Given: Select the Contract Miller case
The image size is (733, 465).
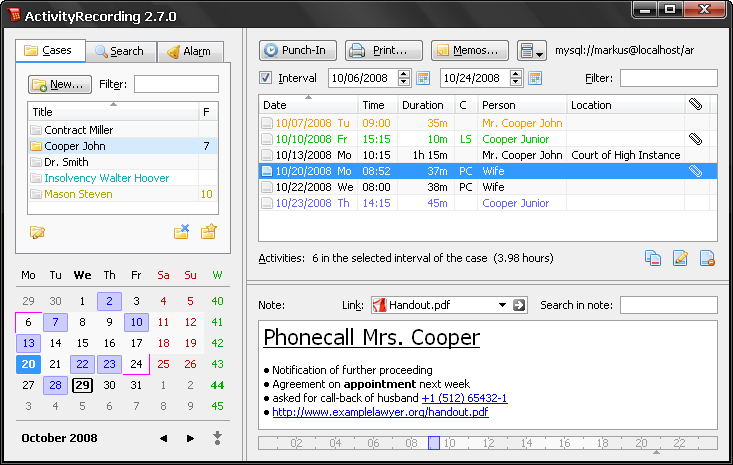Looking at the screenshot, I should [x=122, y=130].
